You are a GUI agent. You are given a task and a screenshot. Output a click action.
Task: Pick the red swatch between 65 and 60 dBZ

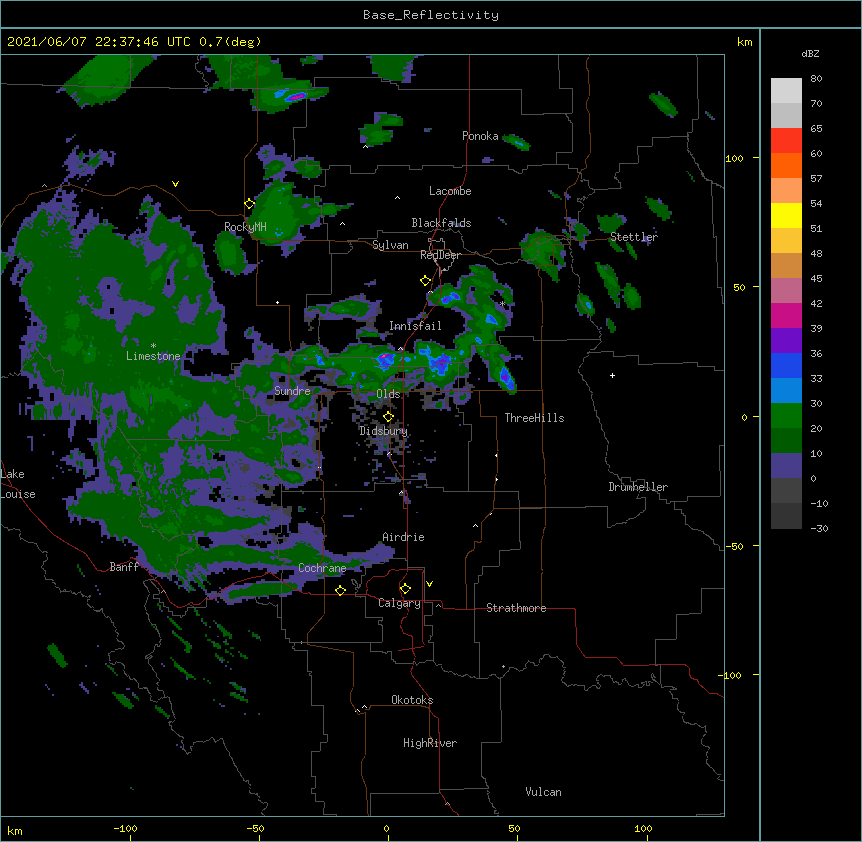click(x=786, y=140)
